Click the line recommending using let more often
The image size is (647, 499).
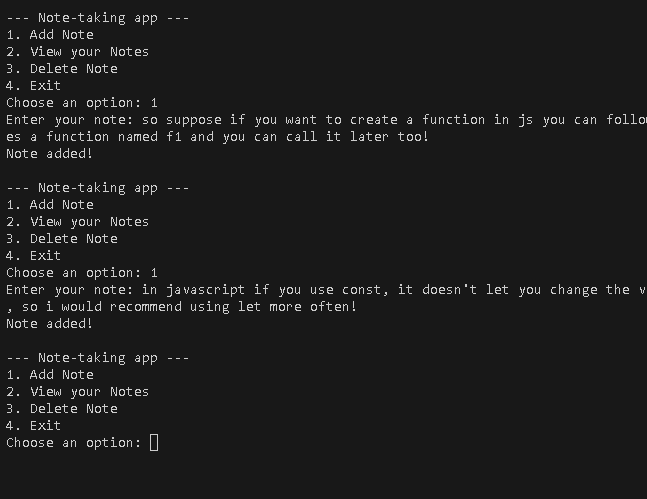click(181, 306)
